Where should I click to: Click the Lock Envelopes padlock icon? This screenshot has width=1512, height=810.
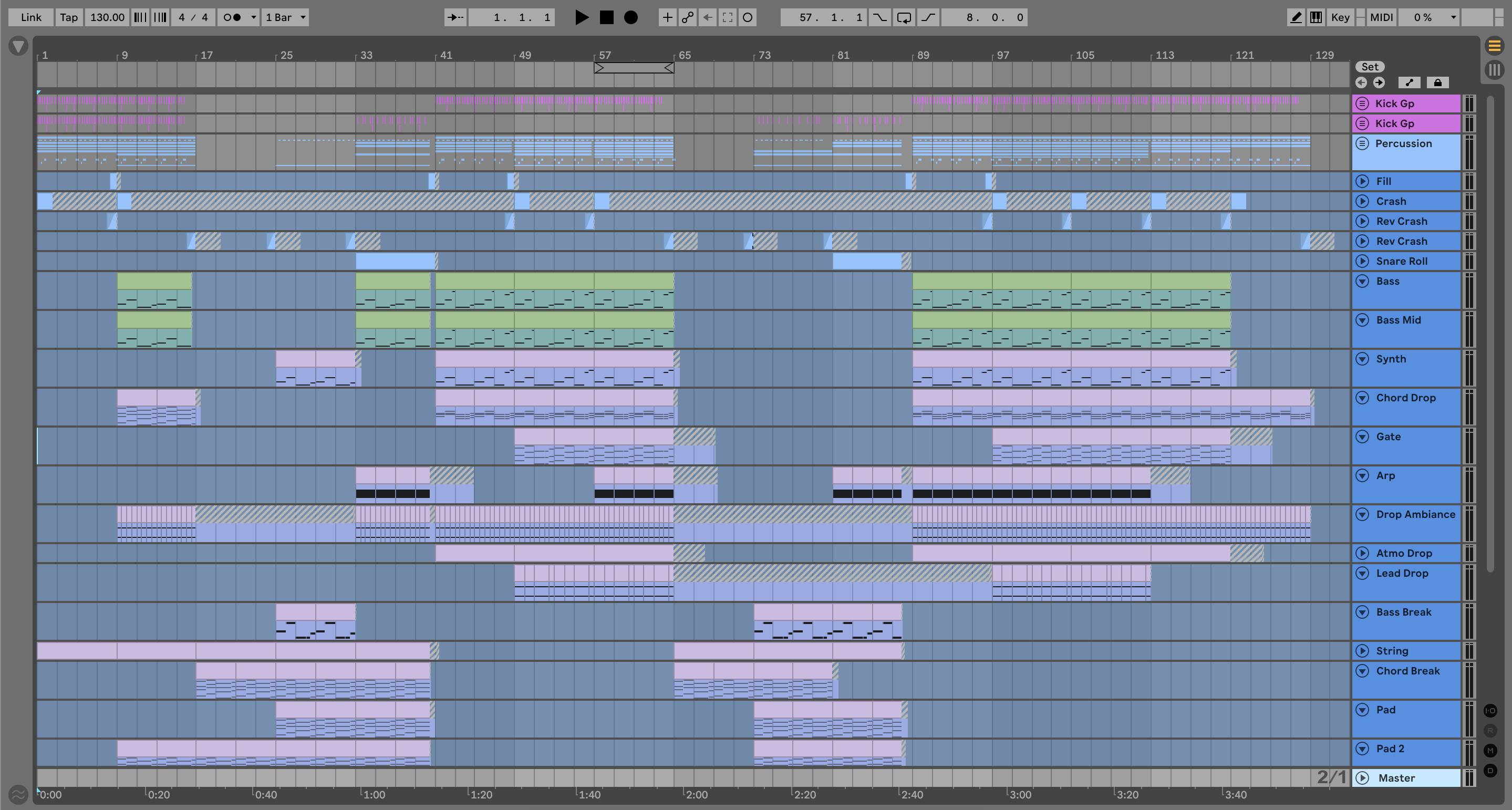pyautogui.click(x=1437, y=83)
